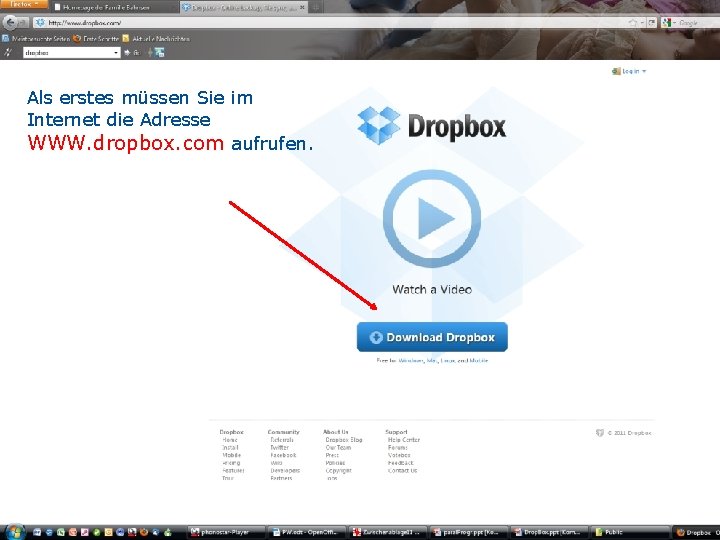The height and width of the screenshot is (540, 720).
Task: Open the Press footer link
Action: click(332, 455)
